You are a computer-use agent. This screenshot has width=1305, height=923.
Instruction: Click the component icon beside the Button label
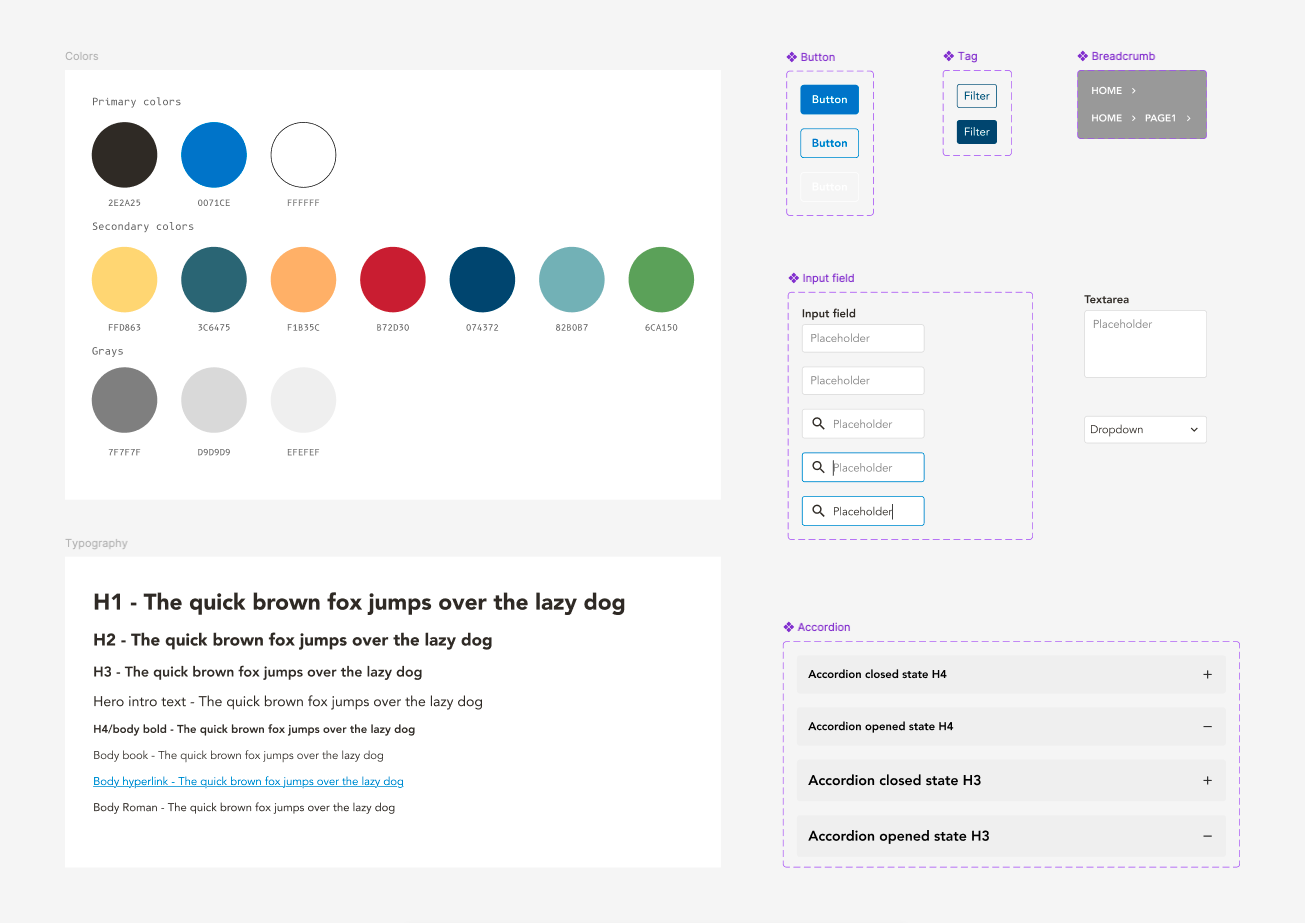(x=792, y=57)
